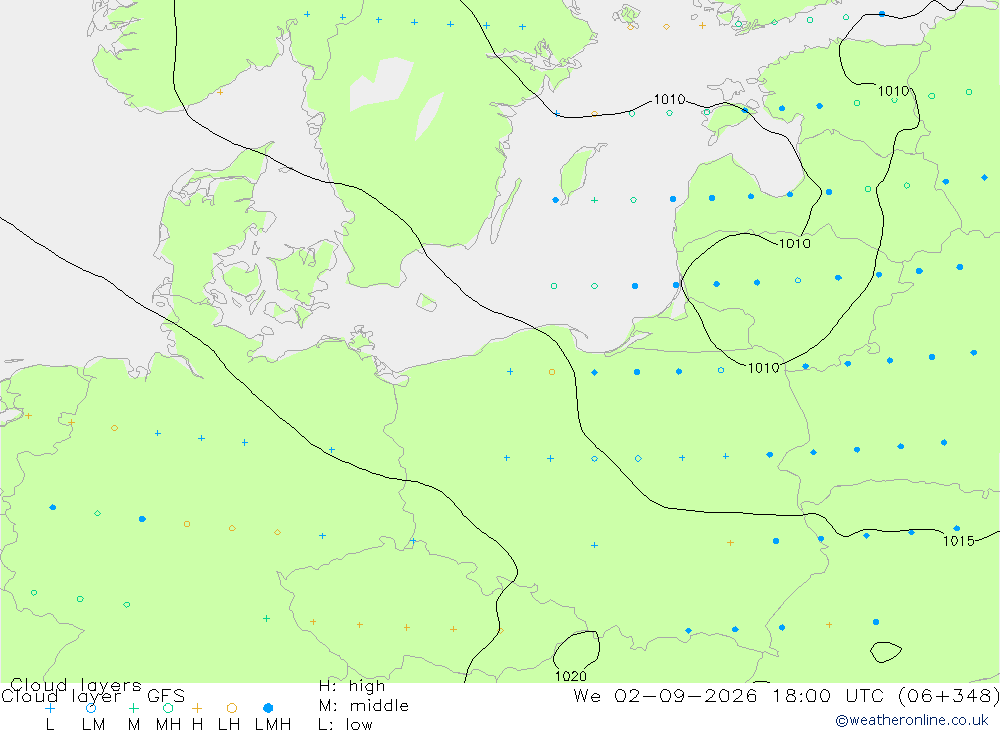Click the 'LM' legend label
Screen dimensions: 1000x733
pos(93,725)
